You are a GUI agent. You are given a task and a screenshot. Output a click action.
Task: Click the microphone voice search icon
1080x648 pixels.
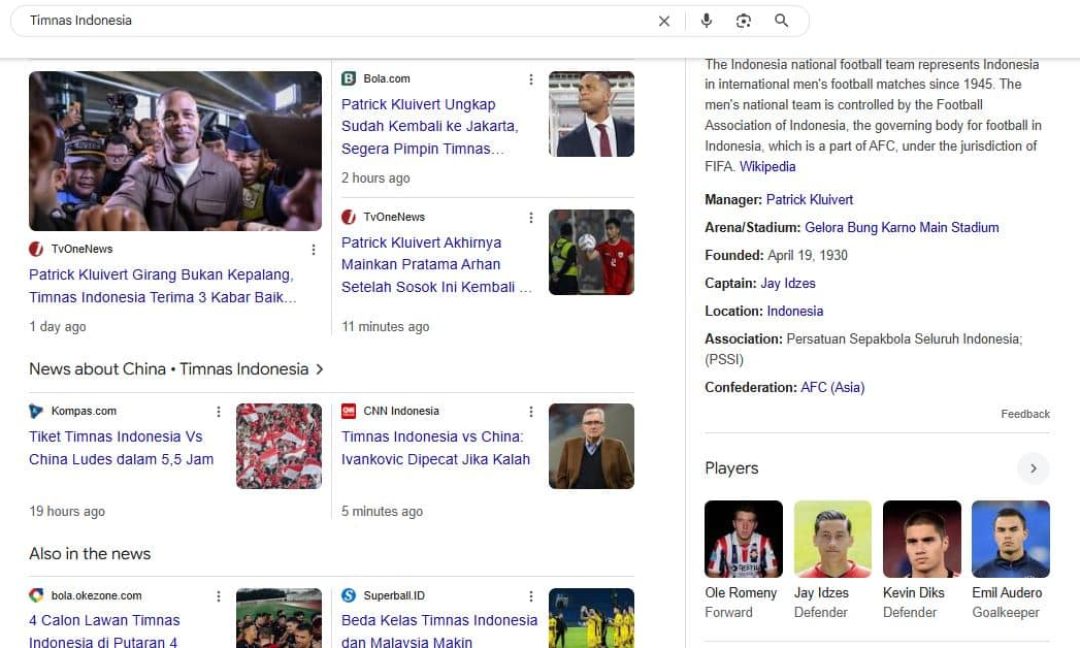coord(707,20)
